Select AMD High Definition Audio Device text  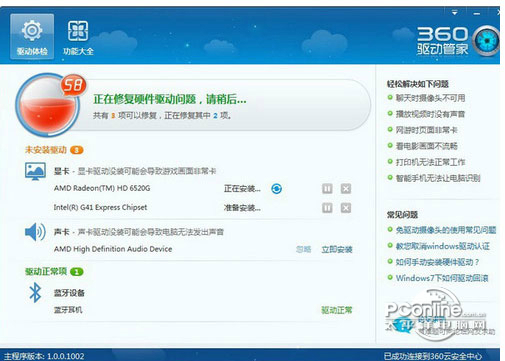click(113, 249)
